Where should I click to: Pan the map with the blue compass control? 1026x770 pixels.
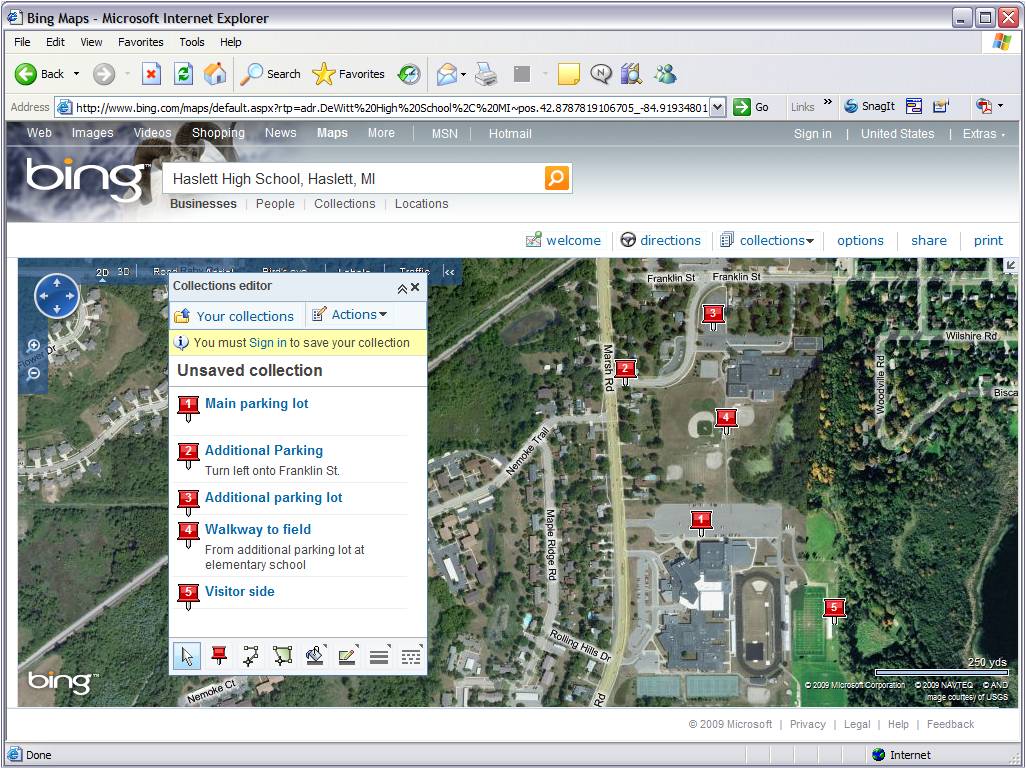[x=57, y=296]
